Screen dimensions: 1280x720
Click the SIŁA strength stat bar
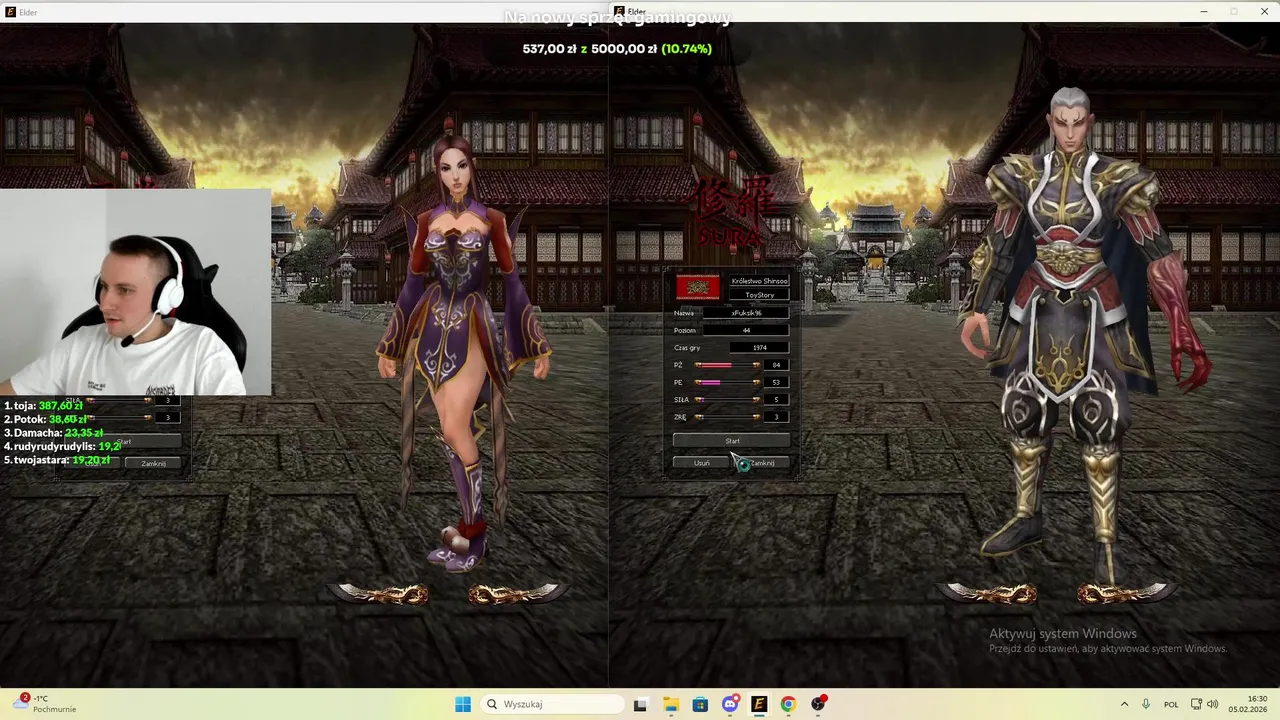pos(727,399)
